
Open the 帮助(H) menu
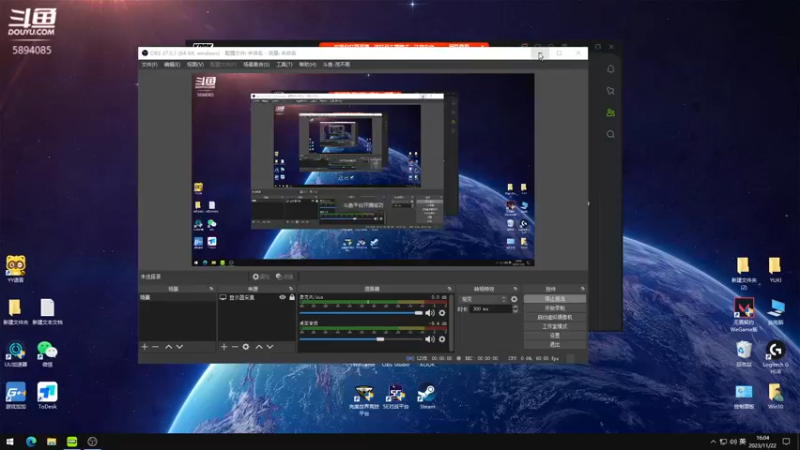[307, 65]
